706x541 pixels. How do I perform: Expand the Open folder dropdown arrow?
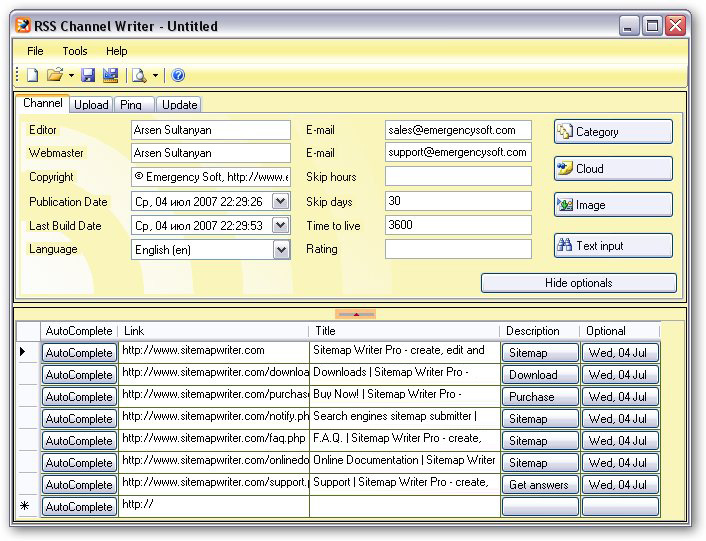pyautogui.click(x=71, y=76)
